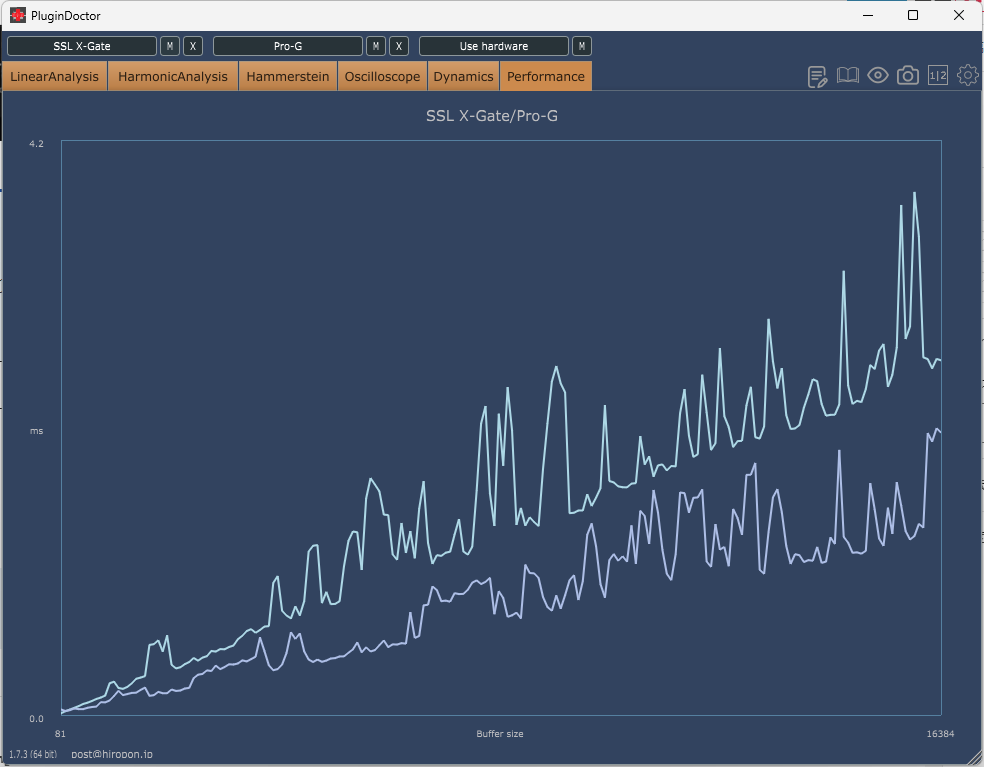Click the 4.2 y-axis maximum value

(x=36, y=144)
